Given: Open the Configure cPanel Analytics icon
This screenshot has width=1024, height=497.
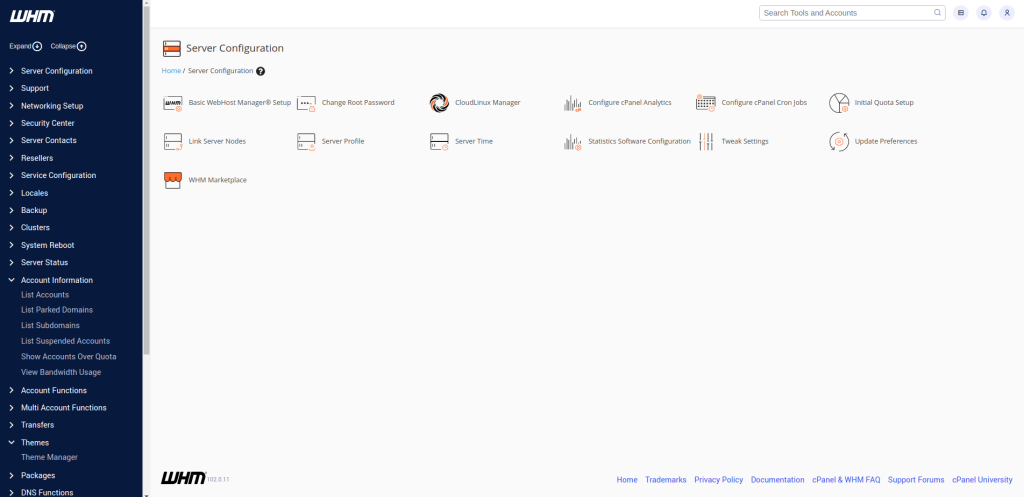Looking at the screenshot, I should [x=572, y=103].
